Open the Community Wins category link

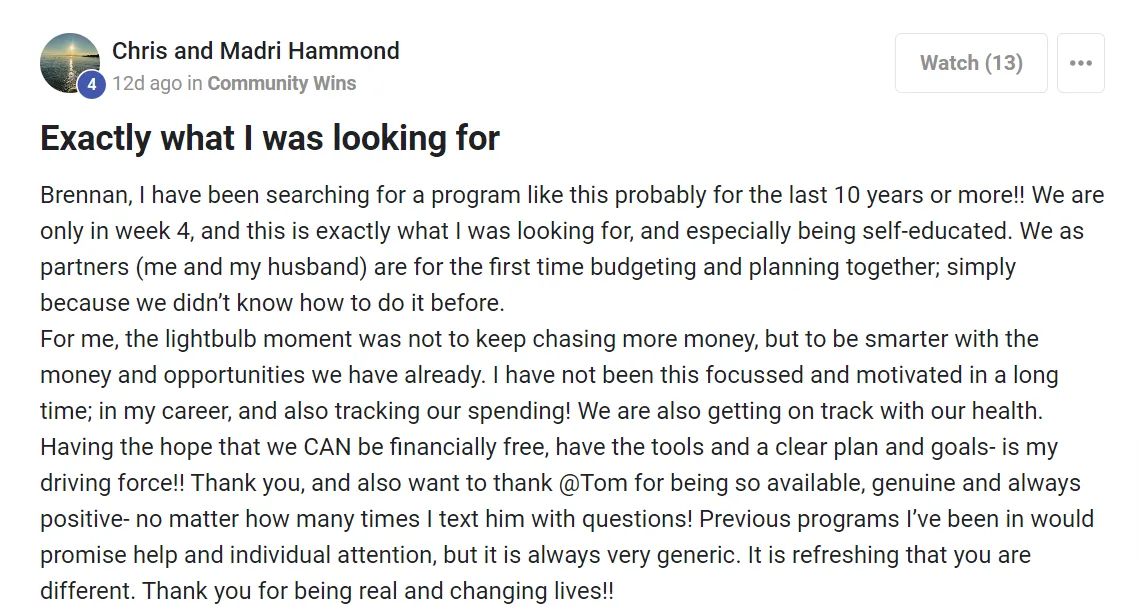pos(281,83)
